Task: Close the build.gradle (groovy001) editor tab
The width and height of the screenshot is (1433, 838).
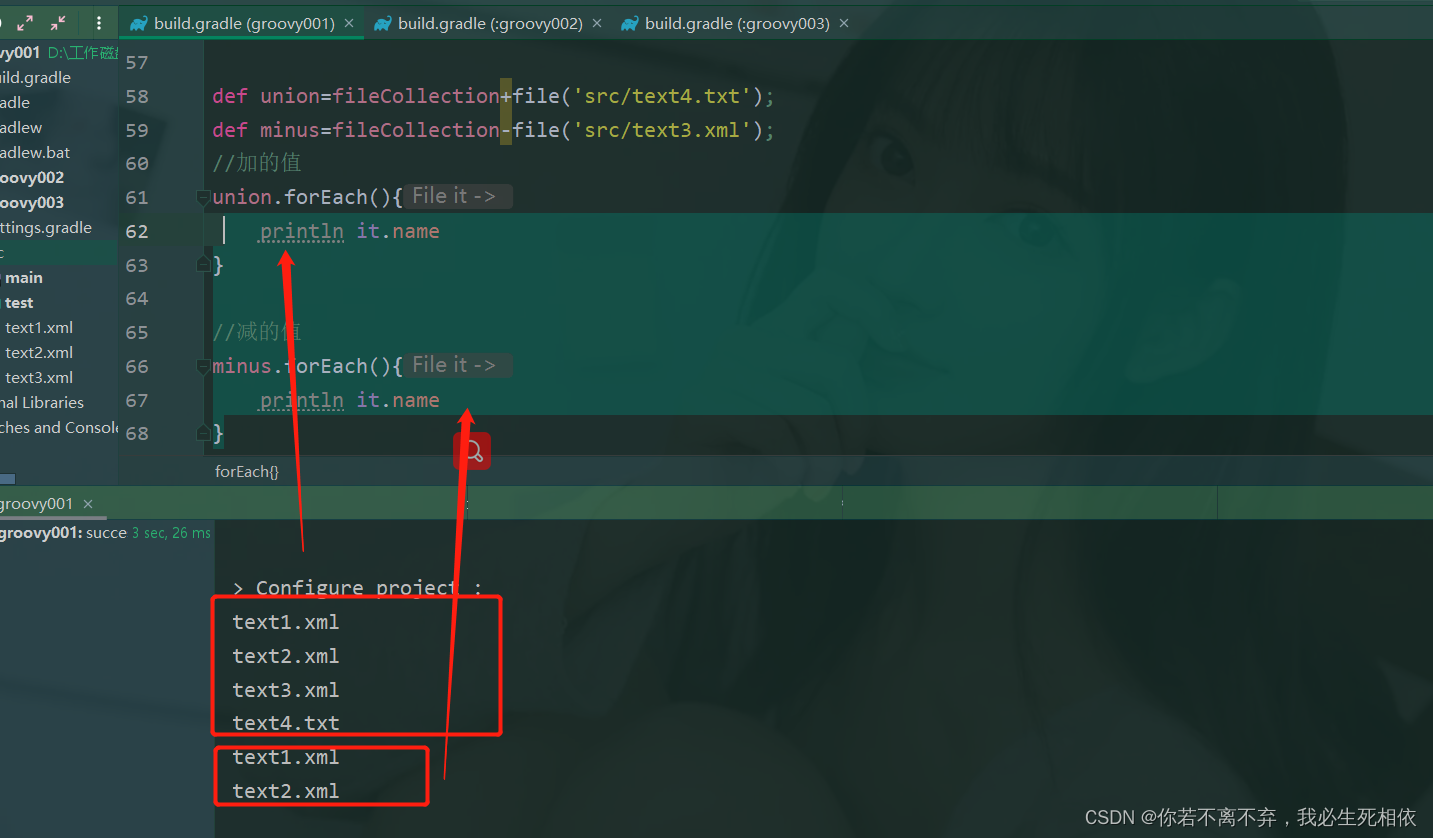Action: pos(351,23)
